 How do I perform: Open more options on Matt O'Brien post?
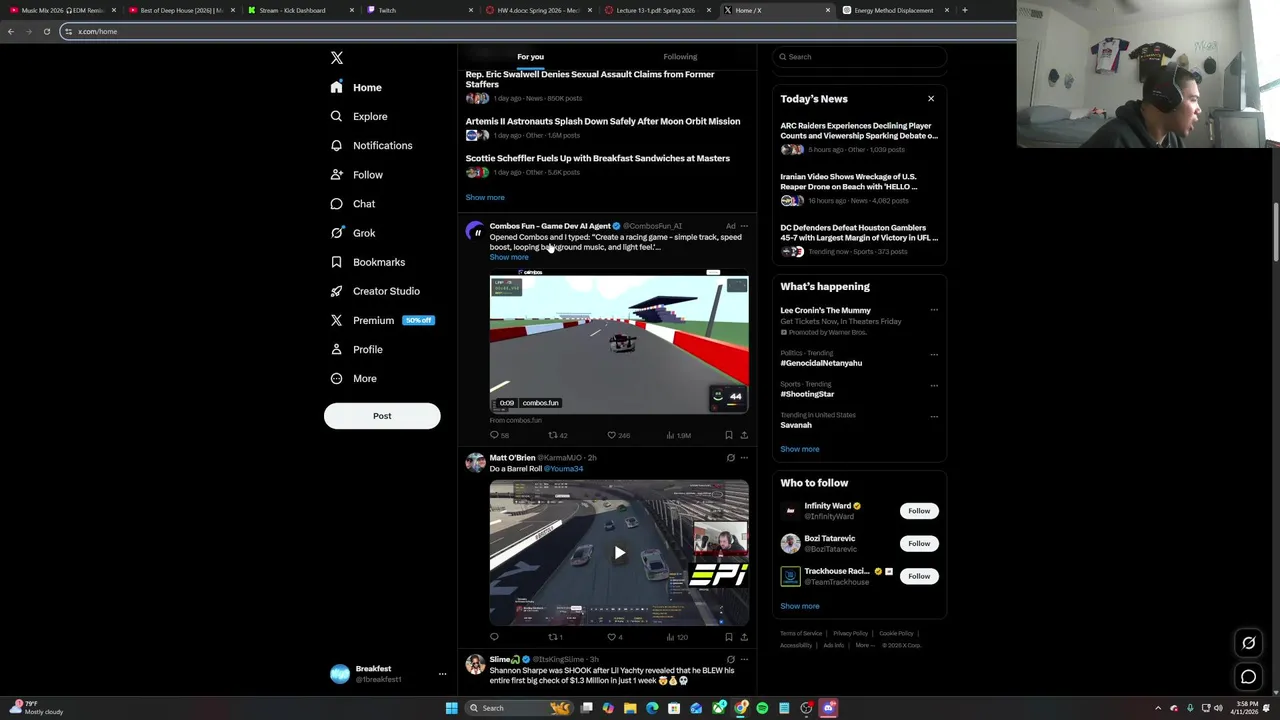(x=744, y=458)
